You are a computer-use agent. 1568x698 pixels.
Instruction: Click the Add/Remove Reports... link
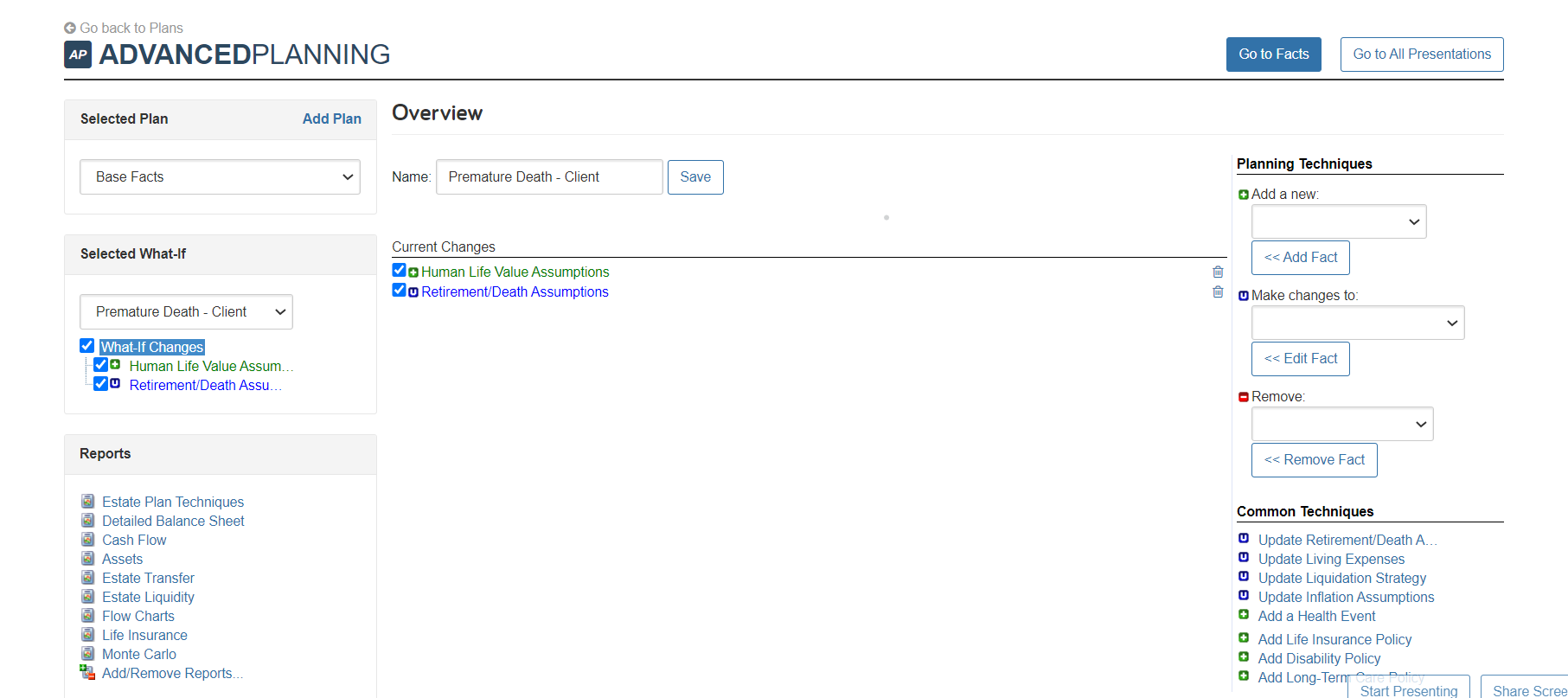172,673
